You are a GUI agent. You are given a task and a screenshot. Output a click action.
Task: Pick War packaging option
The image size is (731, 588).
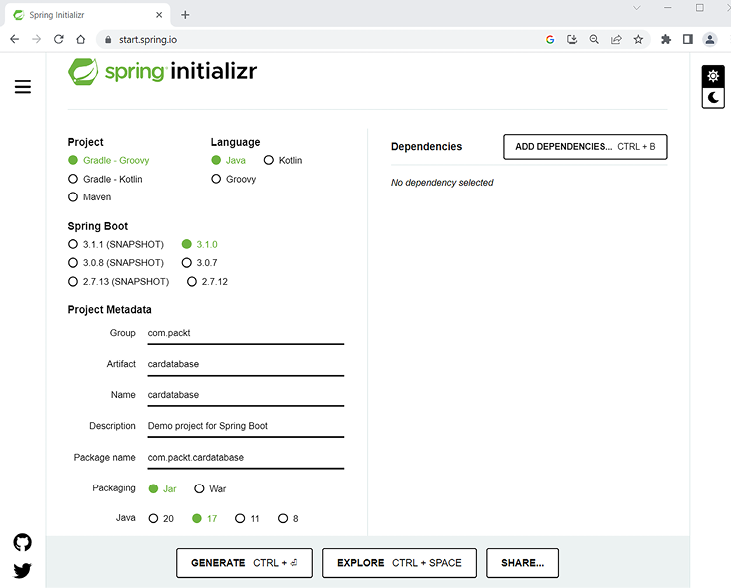point(199,488)
